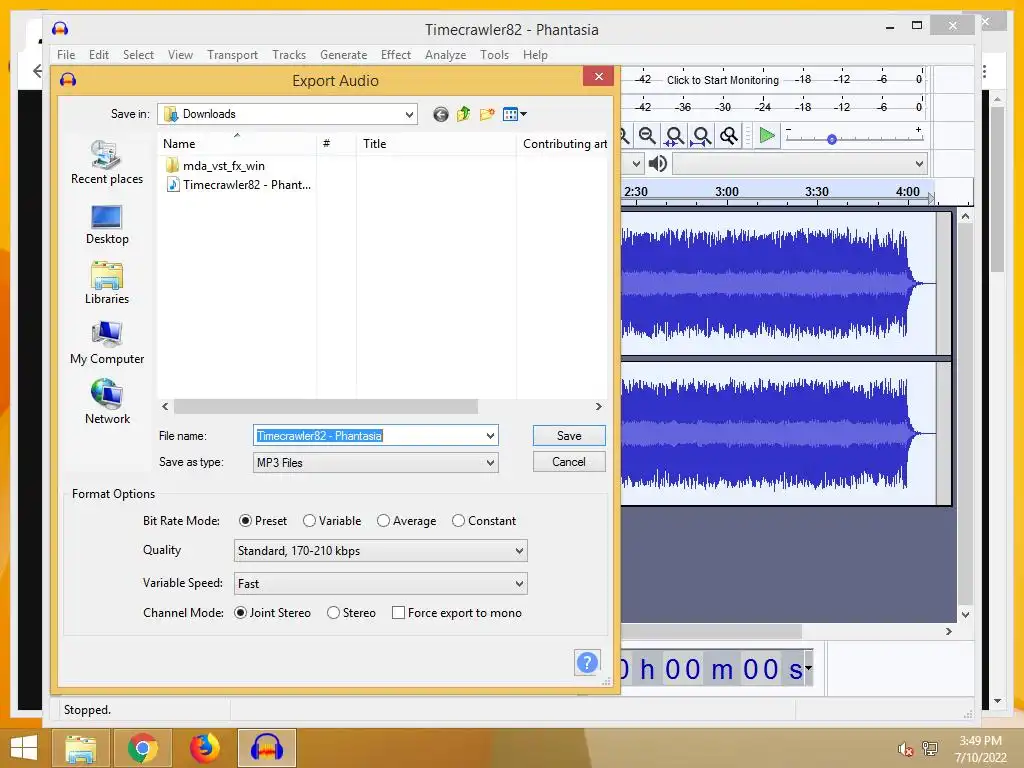Open Recent places in the sidebar
This screenshot has width=1024, height=768.
click(106, 162)
